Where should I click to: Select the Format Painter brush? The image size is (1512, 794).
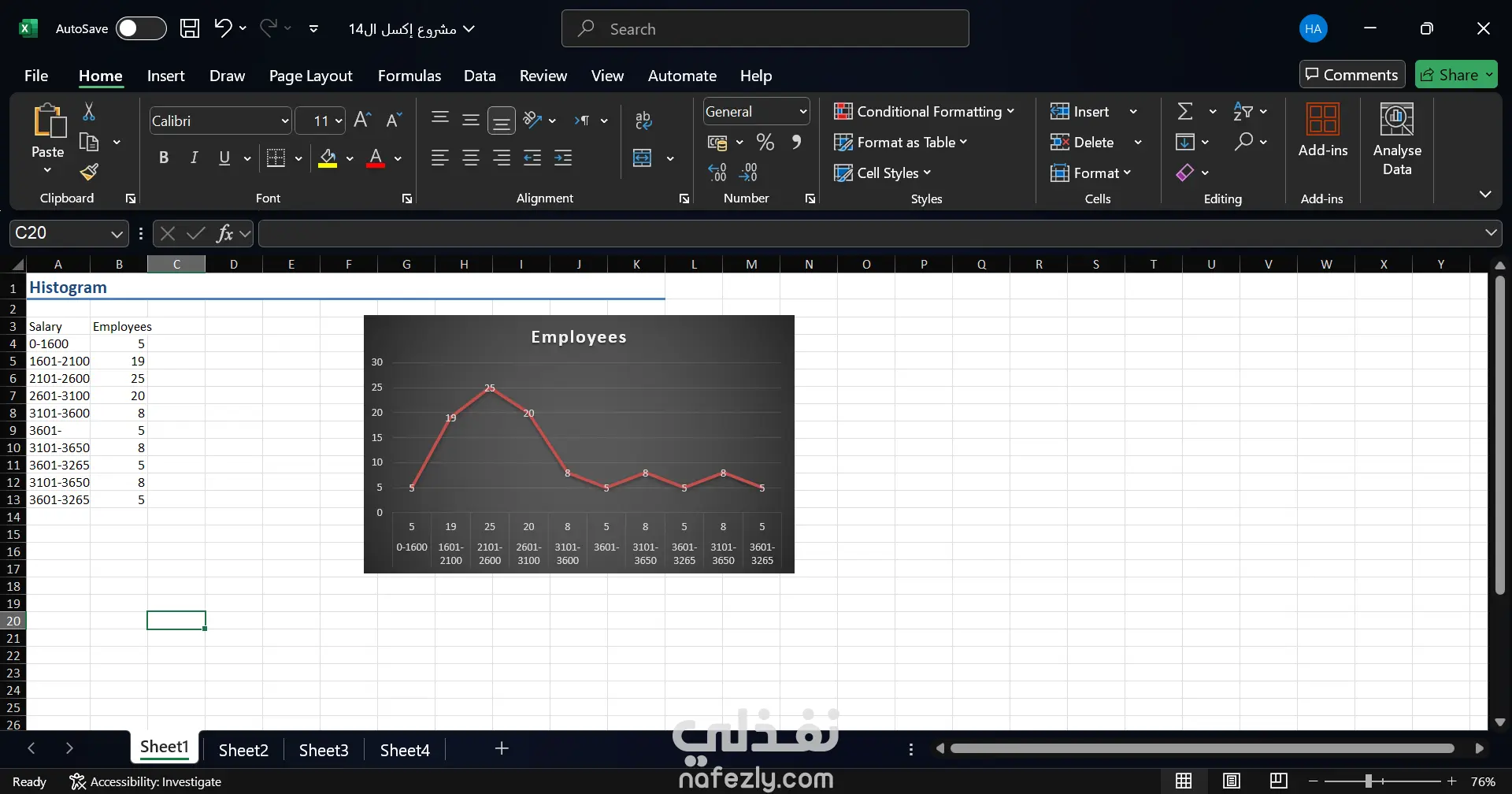tap(89, 172)
